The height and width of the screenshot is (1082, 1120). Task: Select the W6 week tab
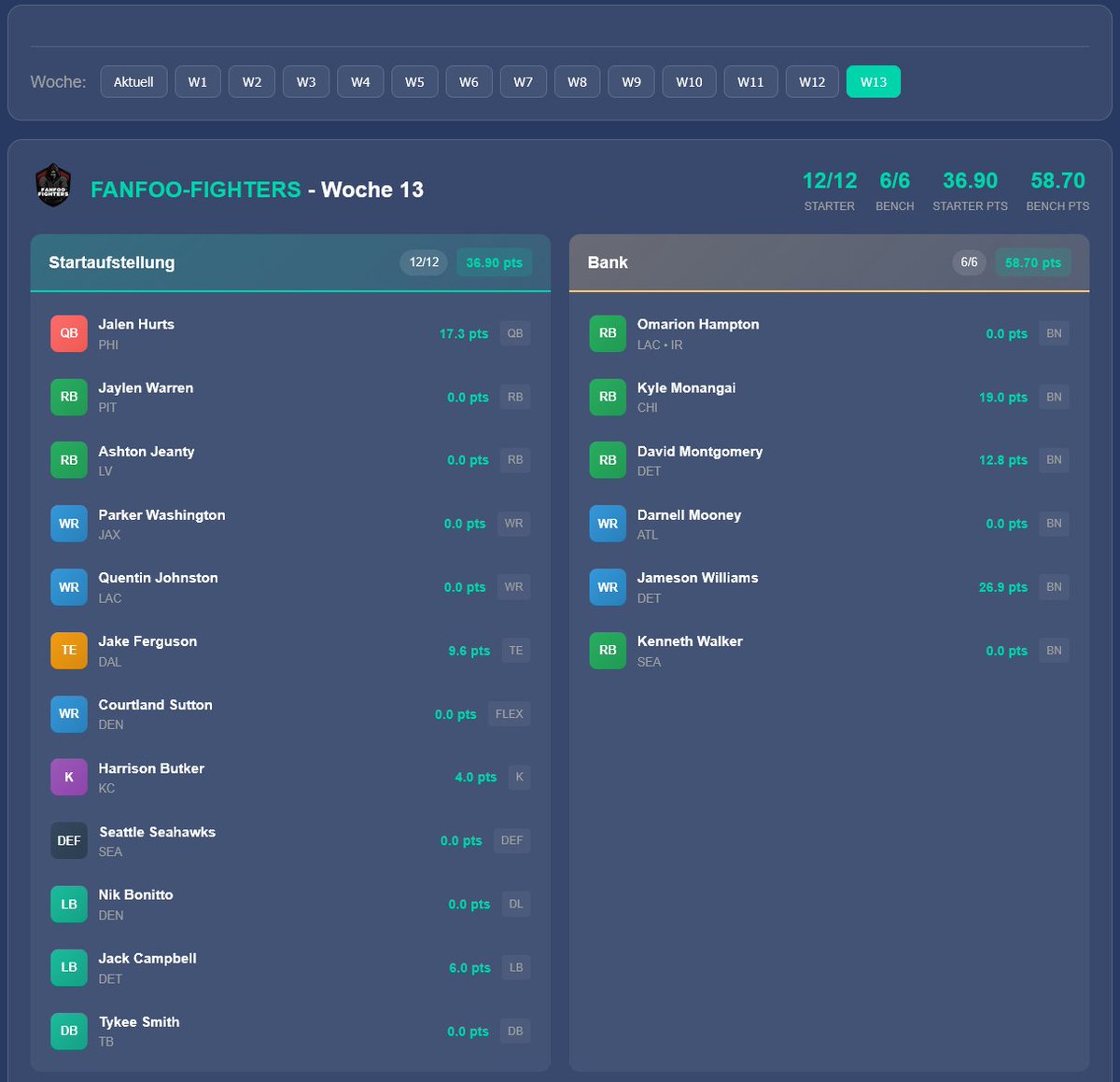point(469,82)
